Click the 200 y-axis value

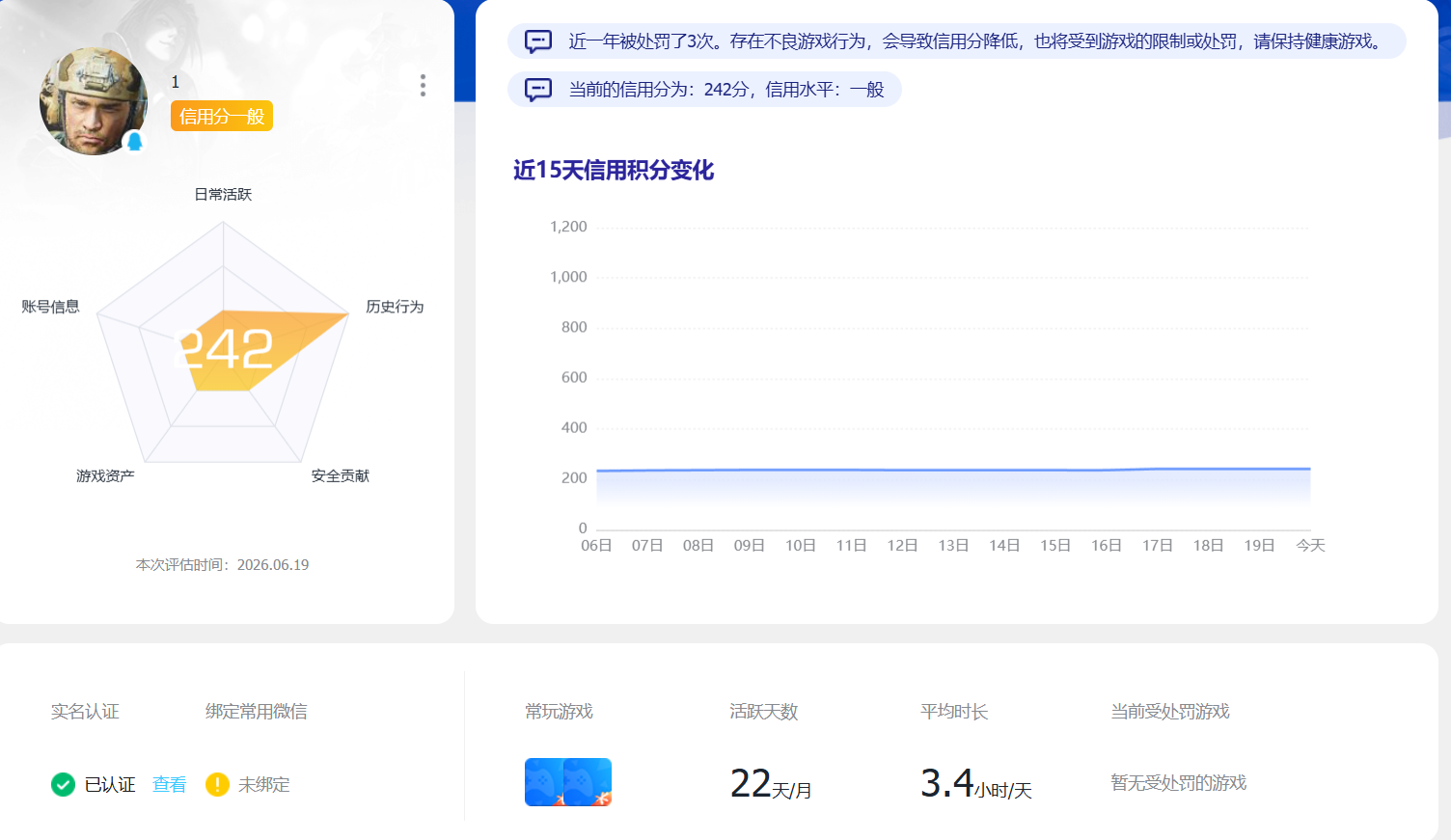click(574, 477)
